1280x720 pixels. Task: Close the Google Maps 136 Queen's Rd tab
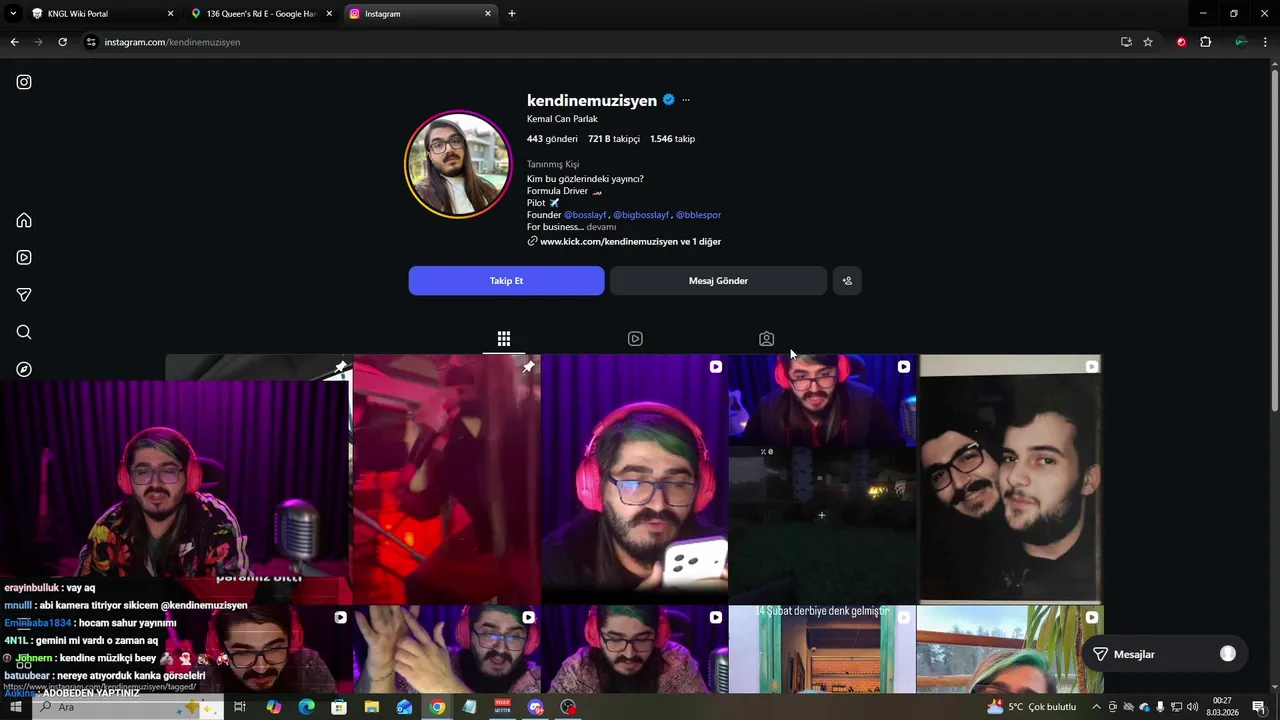coord(329,14)
